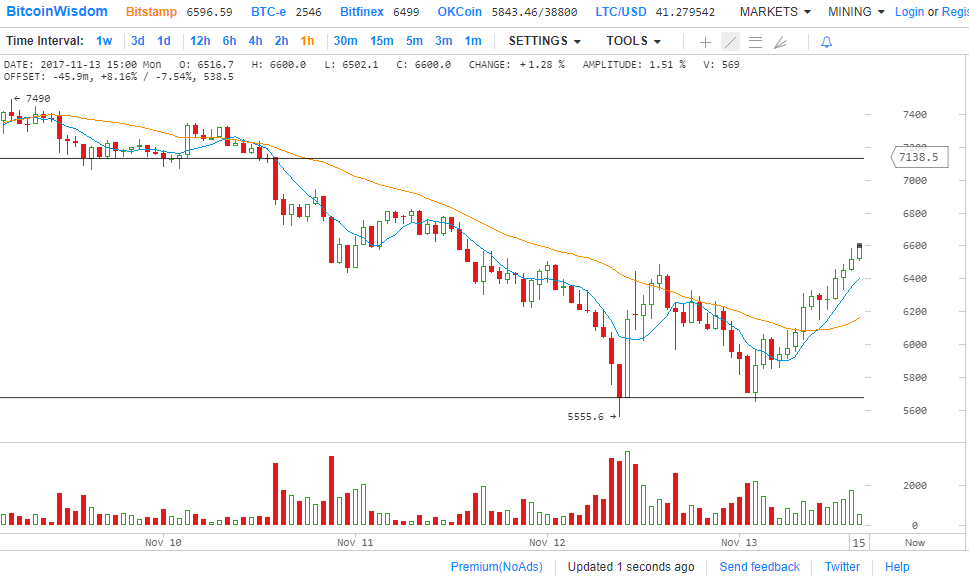Select the trend line drawing tool
Screen dimensions: 969x578
point(730,42)
